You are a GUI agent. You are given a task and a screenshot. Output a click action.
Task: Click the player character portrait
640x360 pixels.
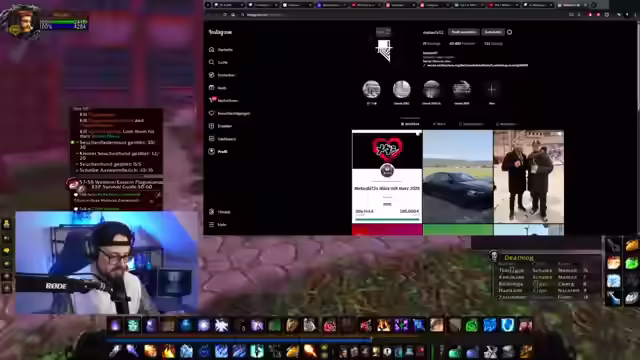click(x=23, y=23)
